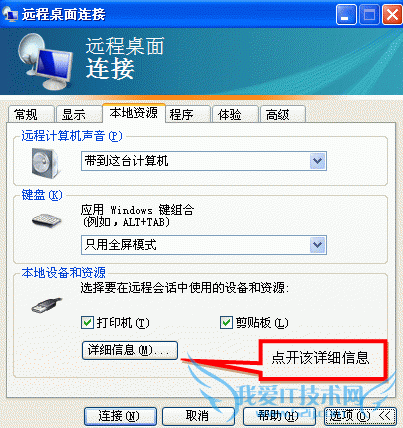Click the 连接 (N) button
Image resolution: width=403 pixels, height=428 pixels.
tap(120, 416)
